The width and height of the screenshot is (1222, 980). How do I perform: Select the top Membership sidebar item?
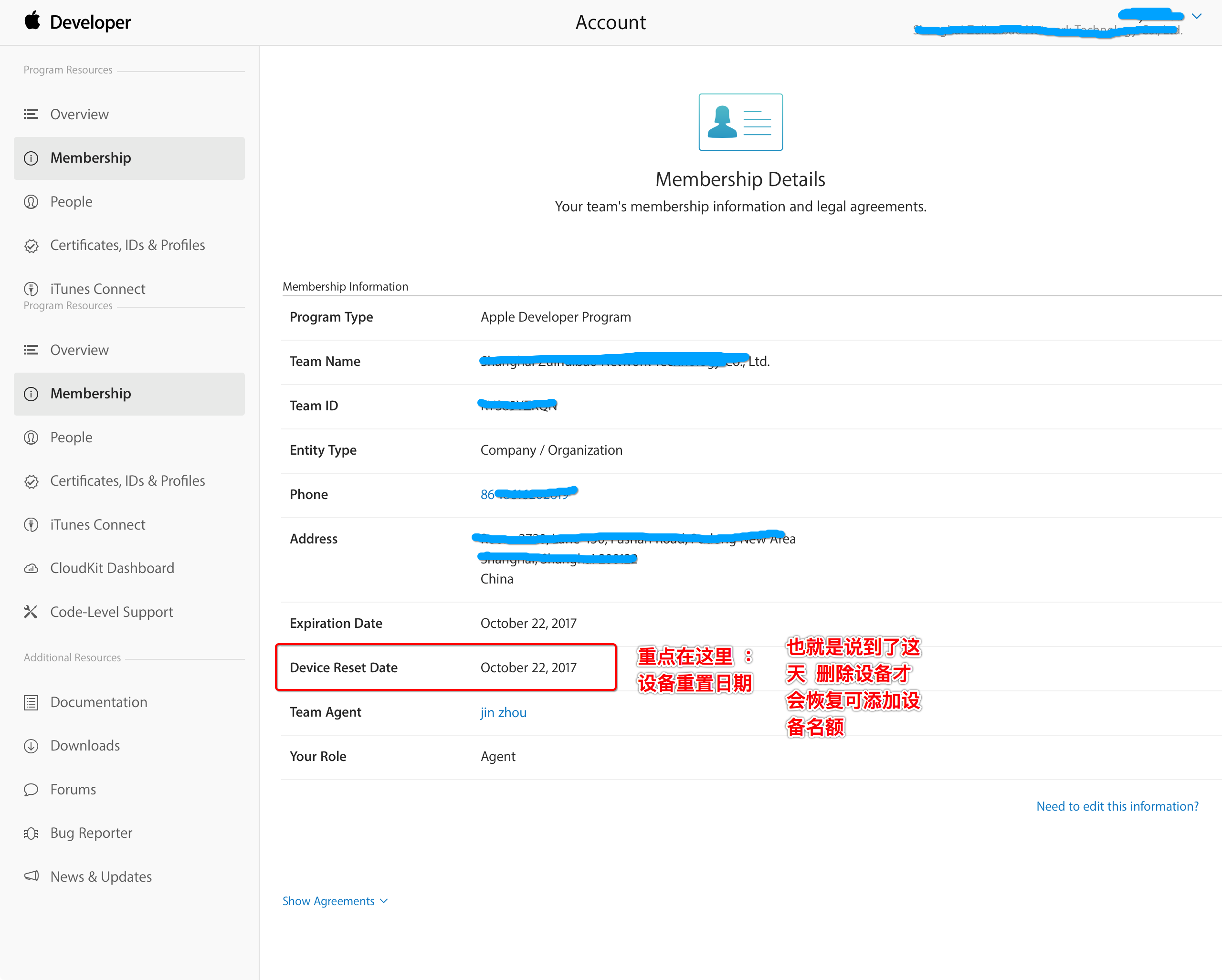click(x=91, y=158)
